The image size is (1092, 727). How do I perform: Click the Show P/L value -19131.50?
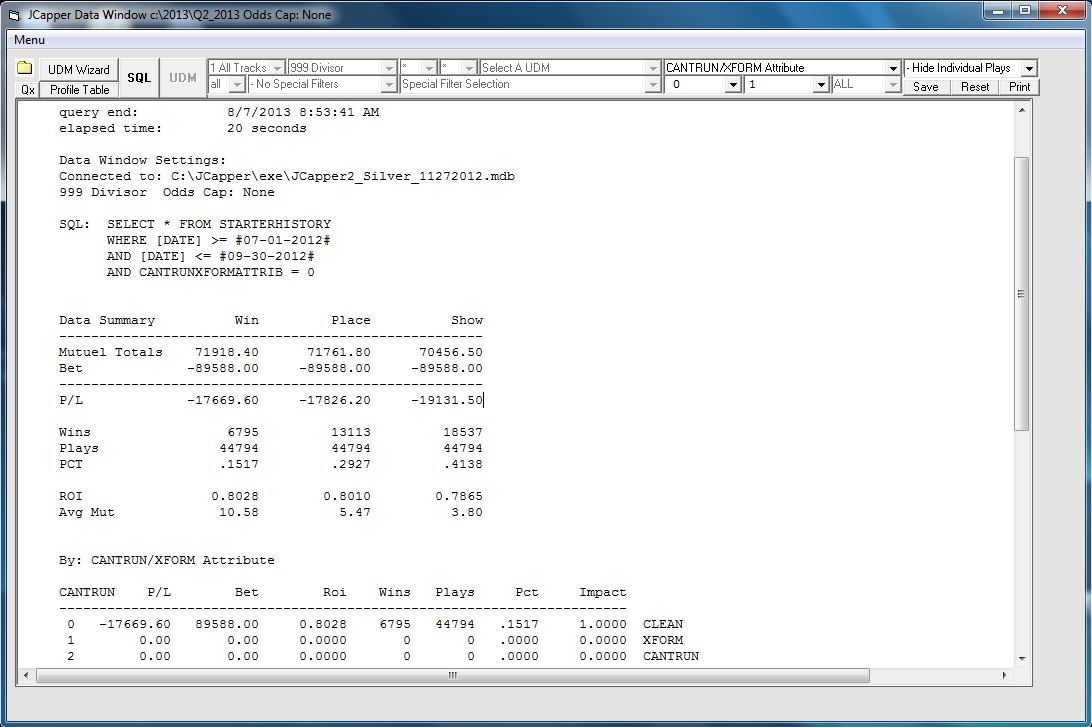click(x=446, y=400)
